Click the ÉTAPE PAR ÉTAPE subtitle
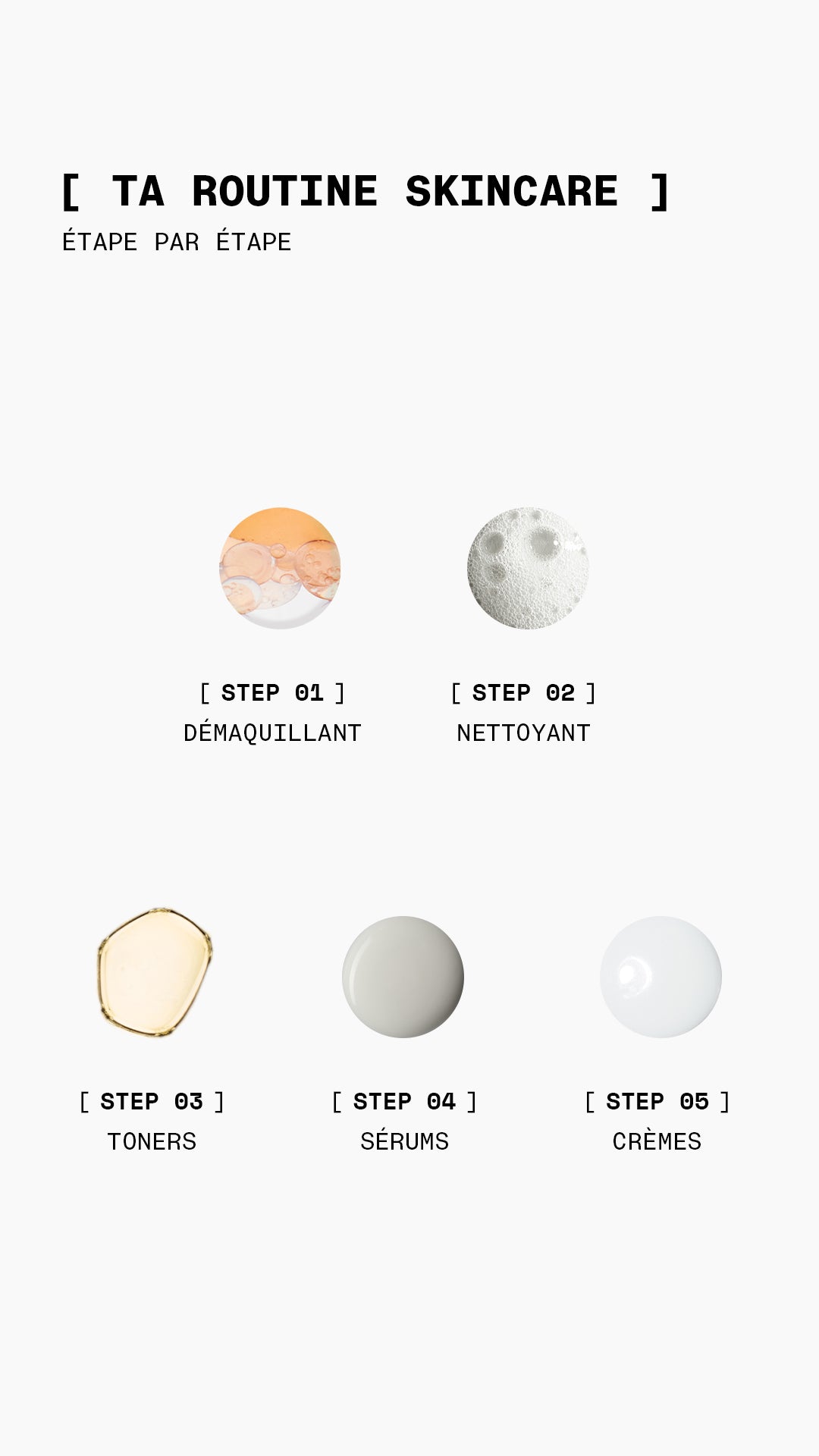Viewport: 819px width, 1456px height. (177, 240)
